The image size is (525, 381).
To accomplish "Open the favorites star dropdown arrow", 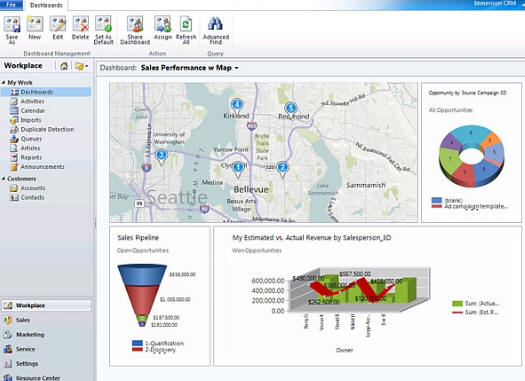I will 87,66.
